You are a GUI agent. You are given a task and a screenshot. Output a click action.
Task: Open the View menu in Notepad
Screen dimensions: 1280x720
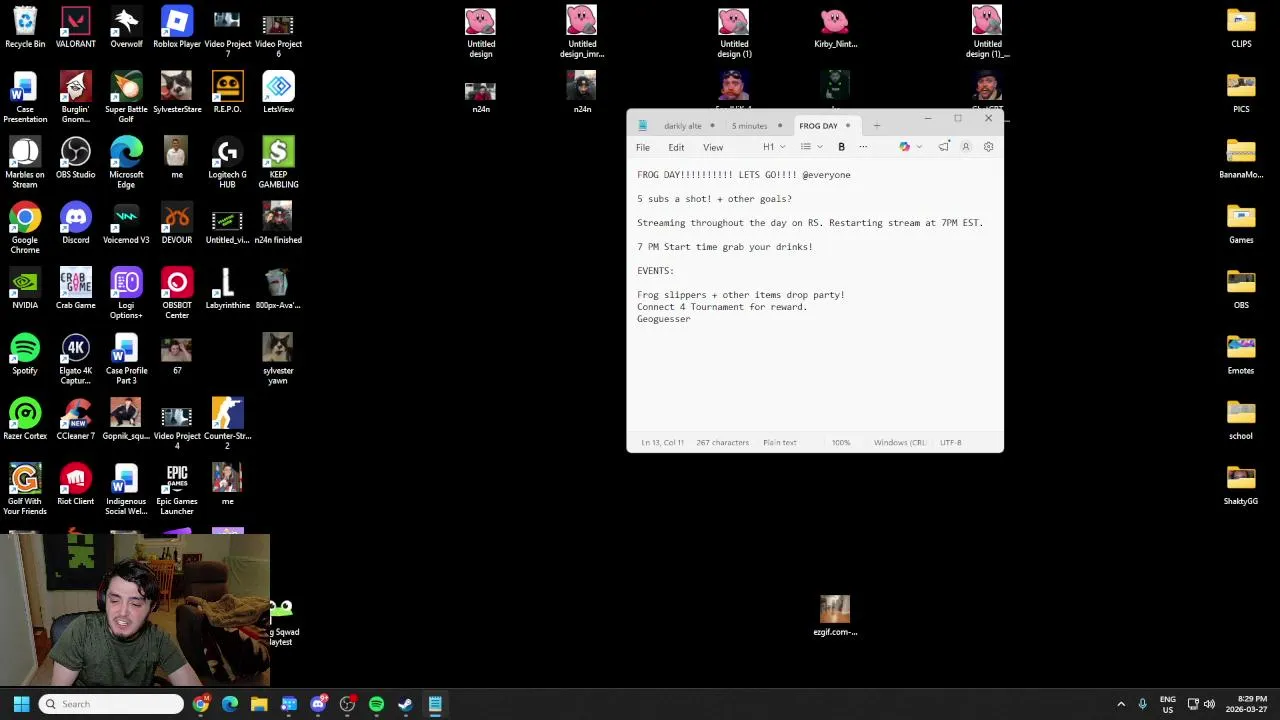713,147
